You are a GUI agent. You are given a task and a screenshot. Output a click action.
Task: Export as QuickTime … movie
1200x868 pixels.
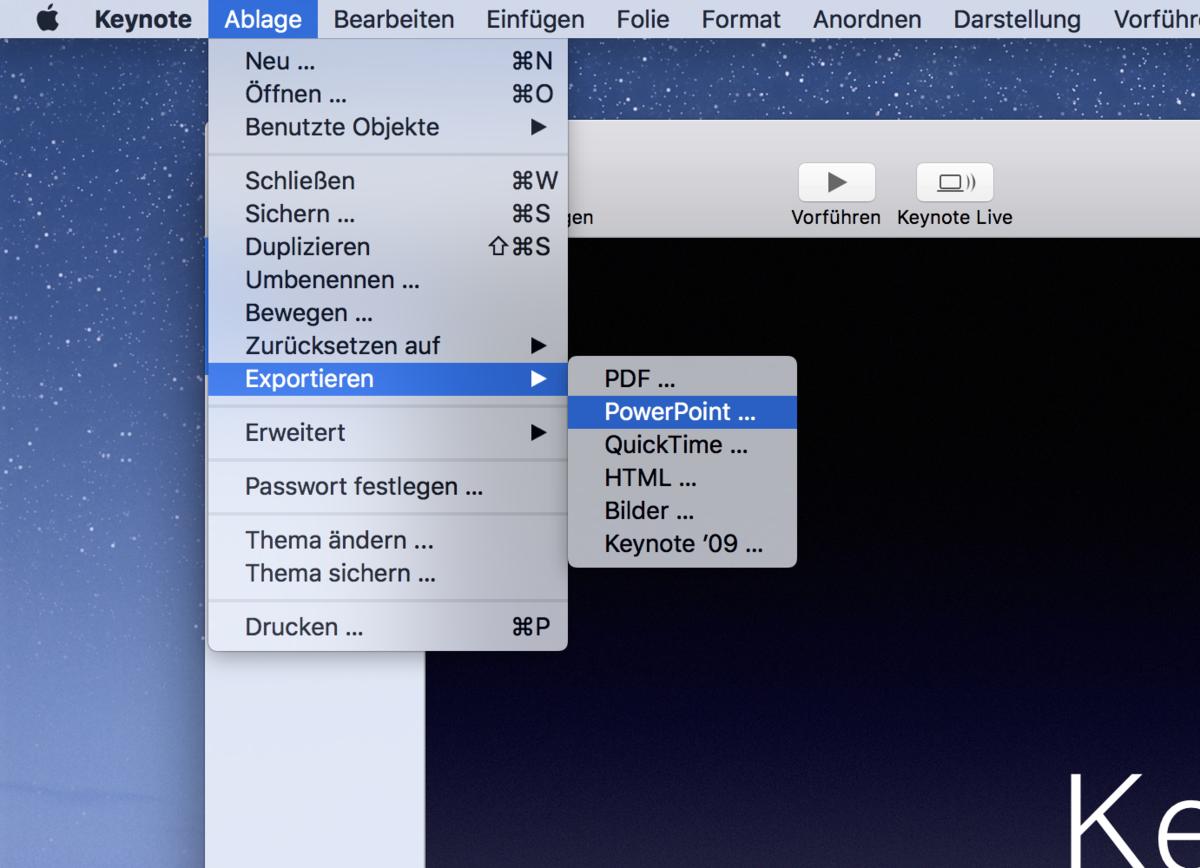(x=682, y=445)
